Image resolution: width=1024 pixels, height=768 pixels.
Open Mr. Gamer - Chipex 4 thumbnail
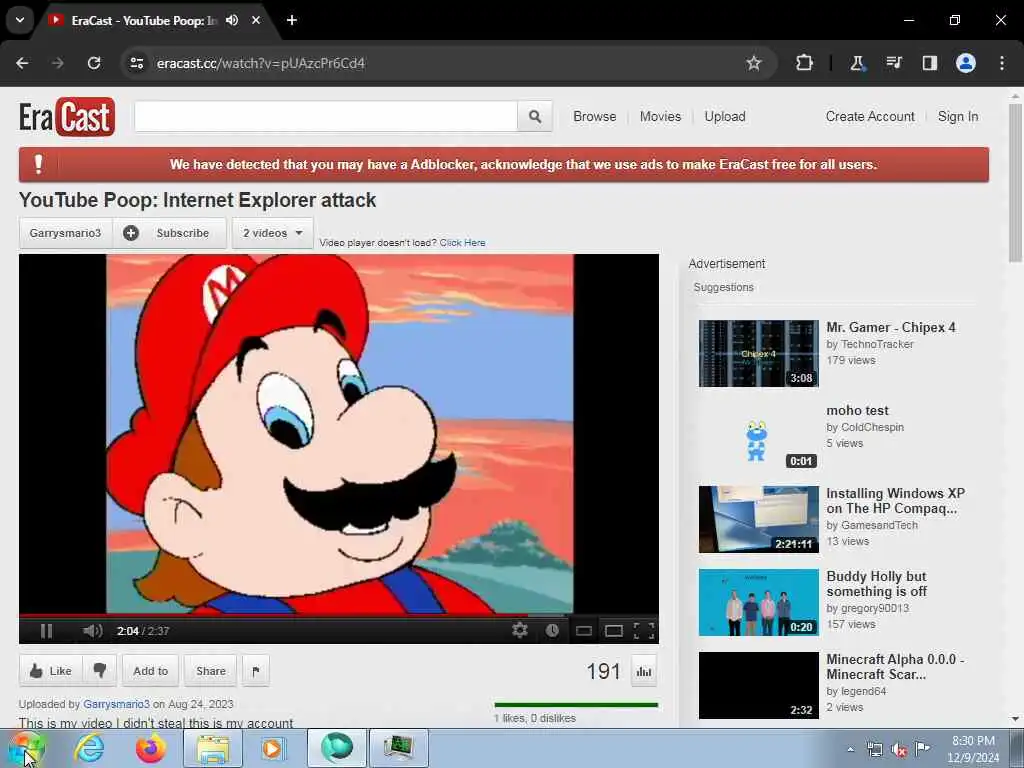click(x=758, y=353)
